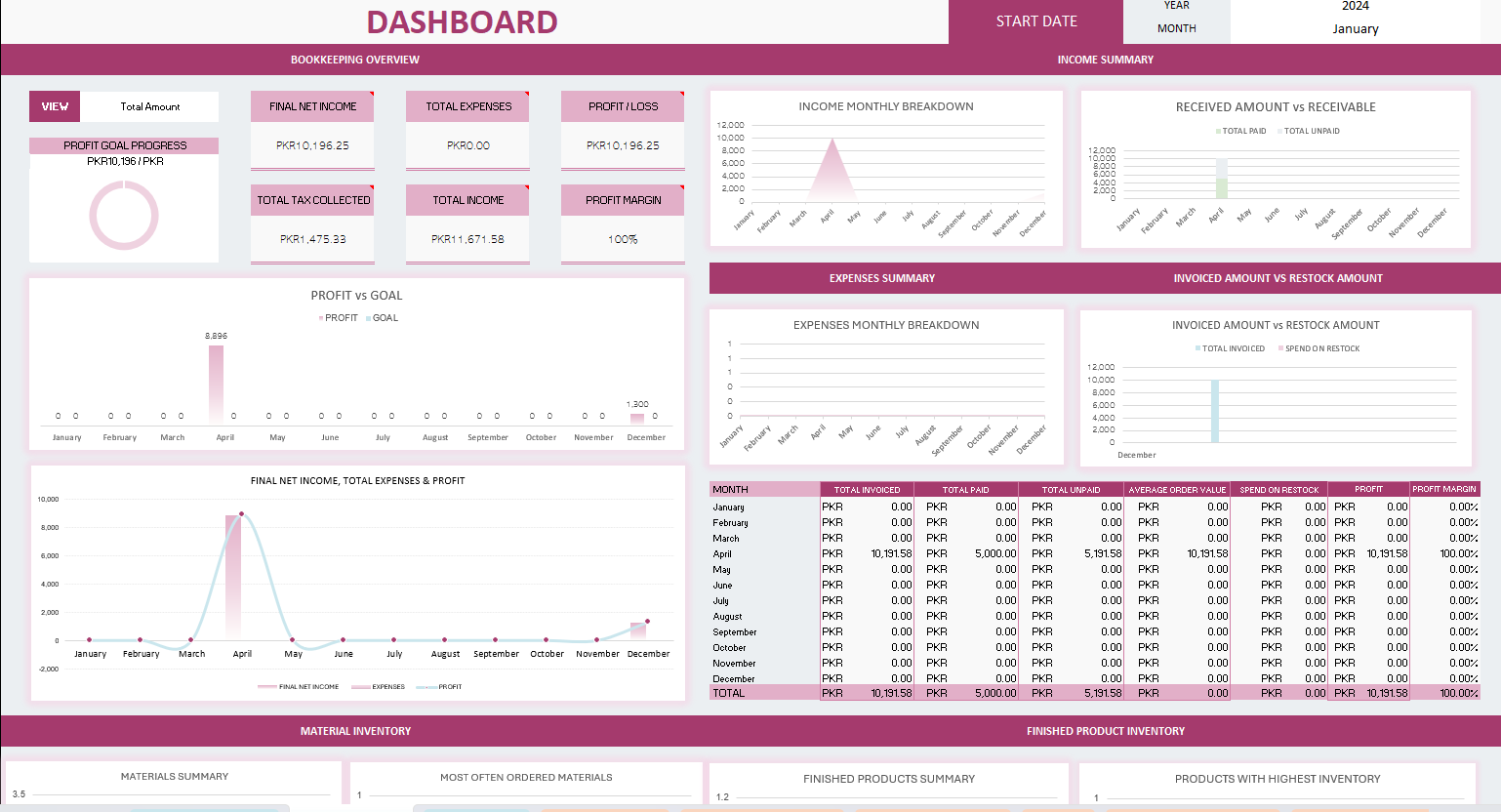Select April's total invoiced value 10,191.58
1501x812 pixels.
click(x=891, y=553)
